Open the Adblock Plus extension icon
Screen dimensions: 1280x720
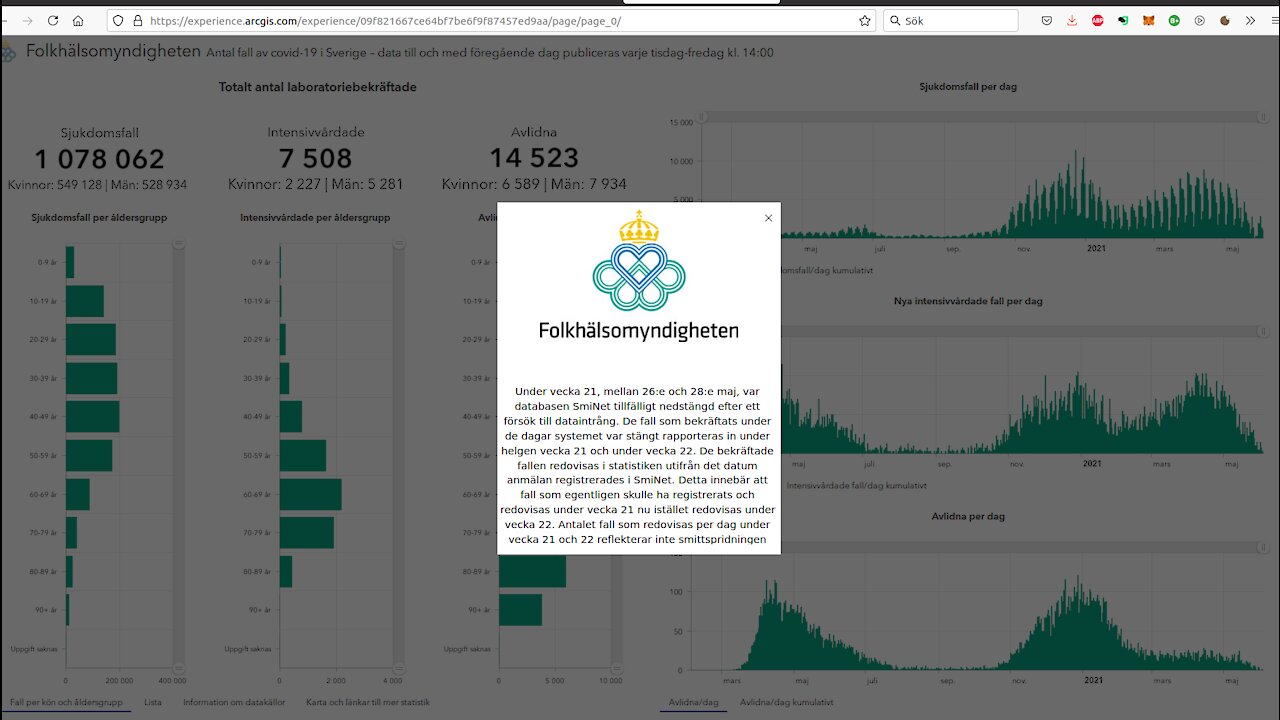coord(1098,20)
